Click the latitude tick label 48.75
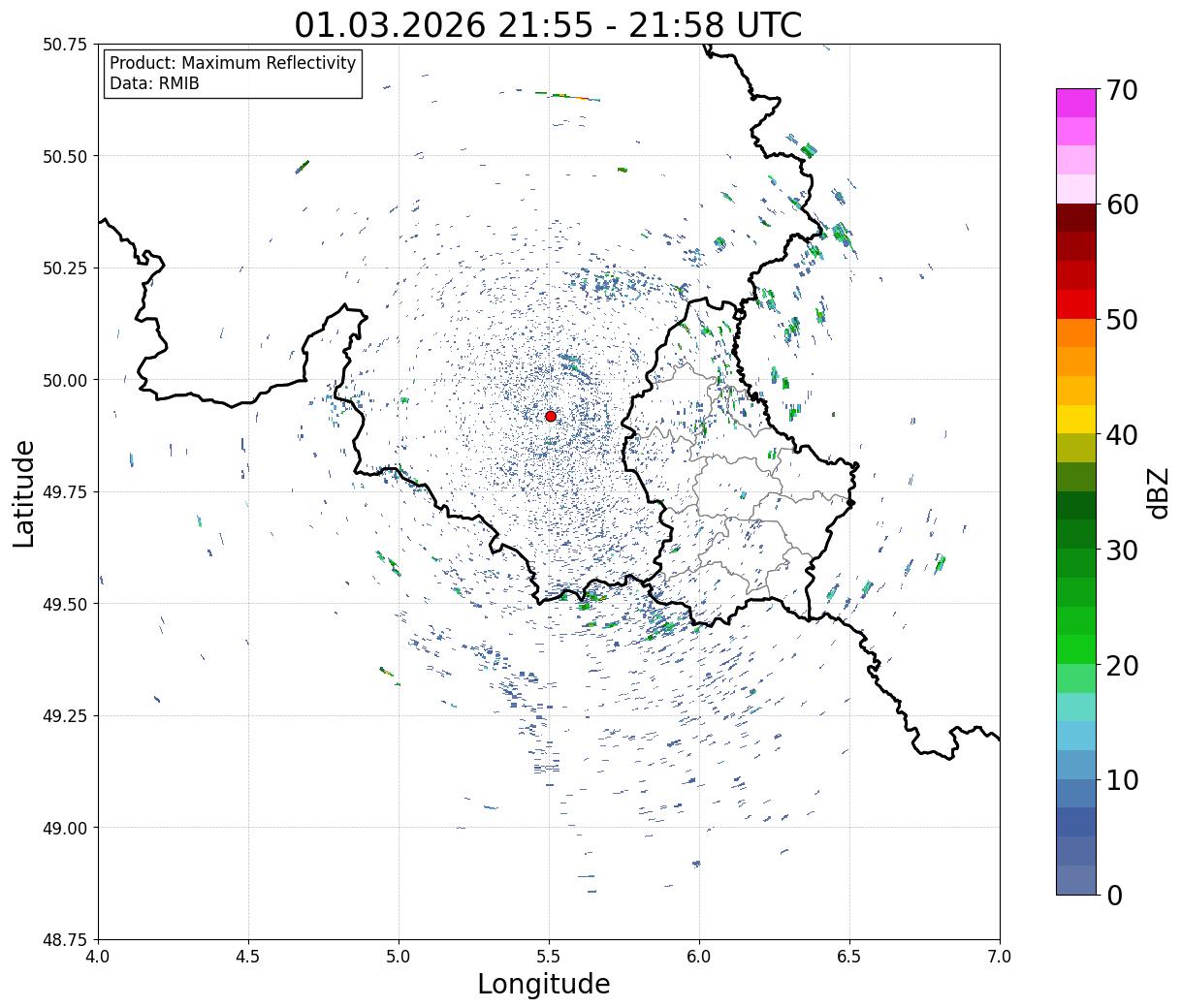The image size is (1182, 1008). (64, 940)
